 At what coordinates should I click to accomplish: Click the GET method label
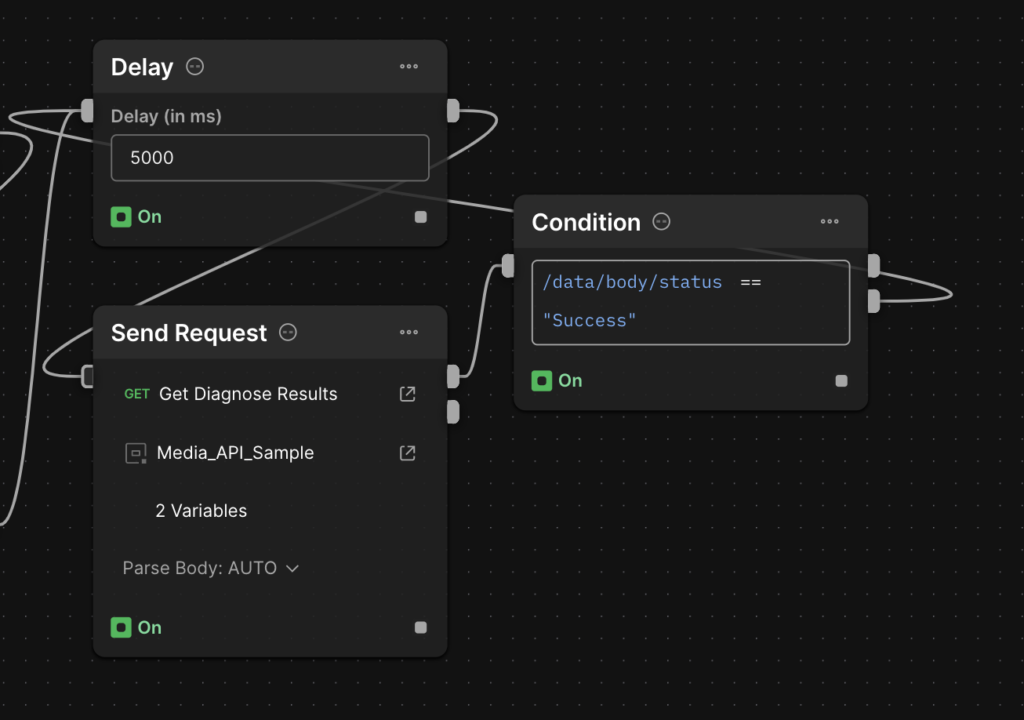[x=136, y=394]
